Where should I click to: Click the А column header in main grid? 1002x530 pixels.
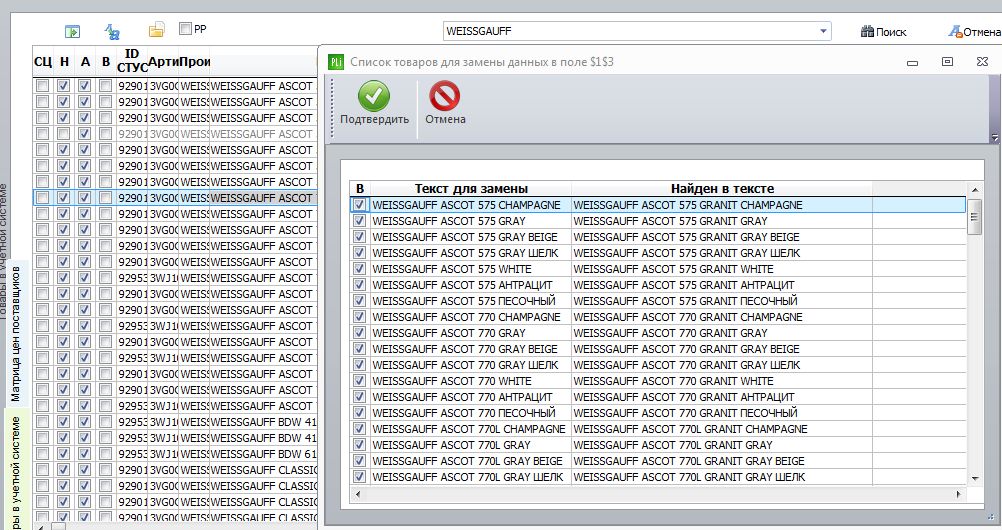point(85,62)
